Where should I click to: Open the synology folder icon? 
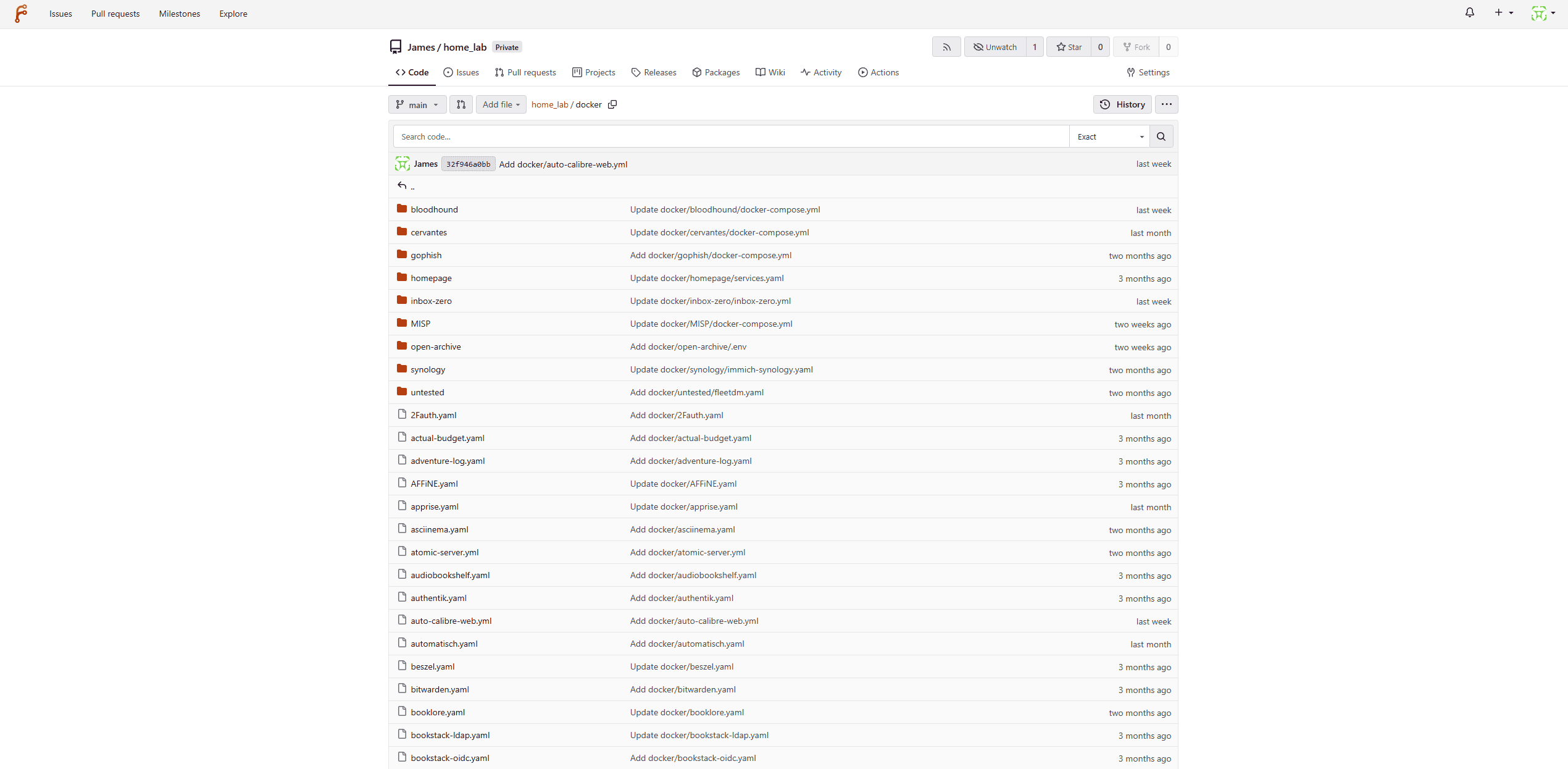(x=402, y=369)
